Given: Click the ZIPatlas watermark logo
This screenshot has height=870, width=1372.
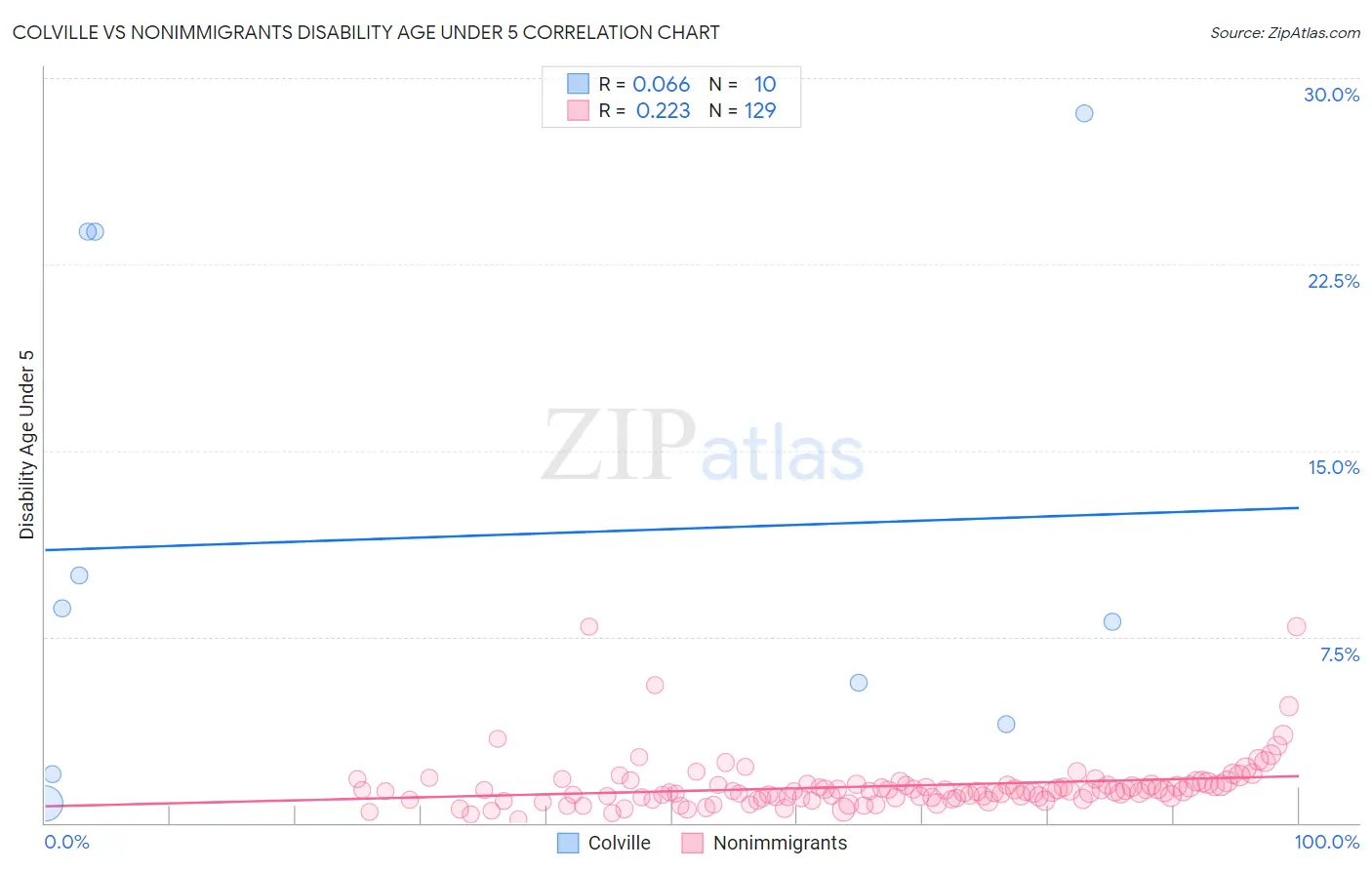Looking at the screenshot, I should tap(703, 447).
